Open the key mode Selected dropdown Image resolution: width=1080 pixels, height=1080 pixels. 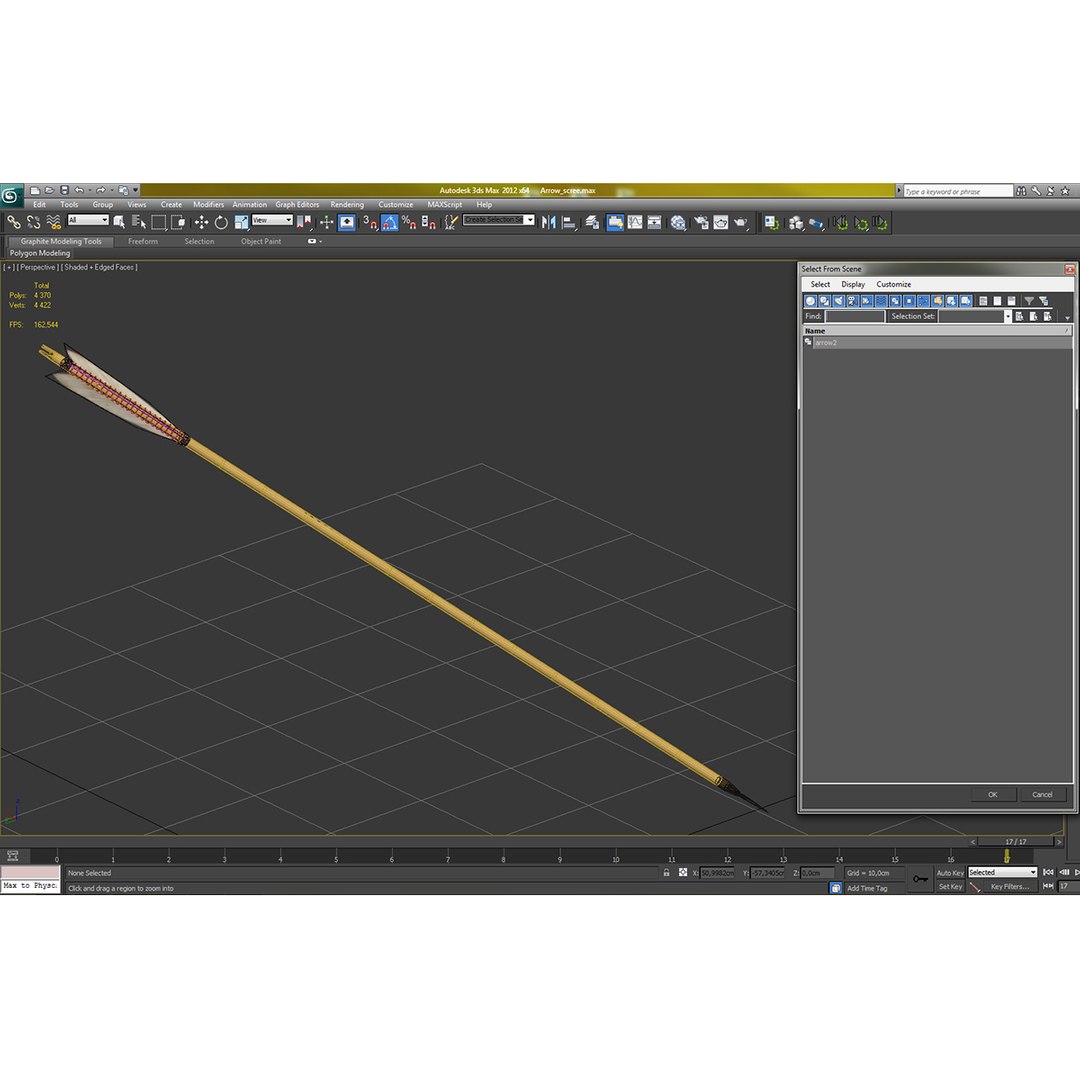pos(1002,872)
